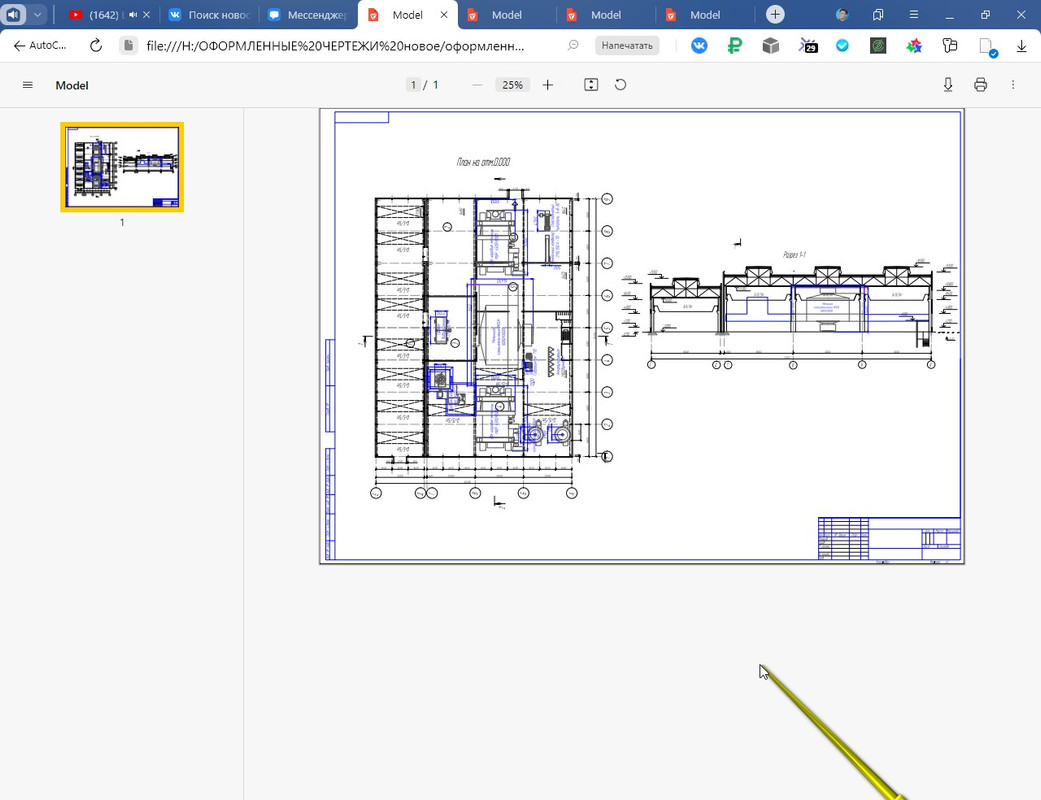This screenshot has width=1041, height=800.
Task: Open the colorful star extension icon
Action: pyautogui.click(x=914, y=46)
